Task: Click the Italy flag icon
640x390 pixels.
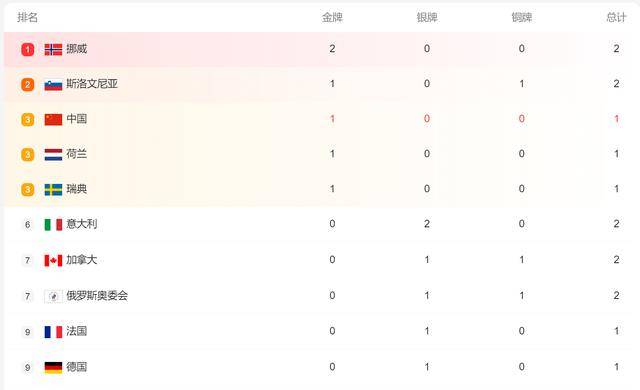Action: [53, 225]
